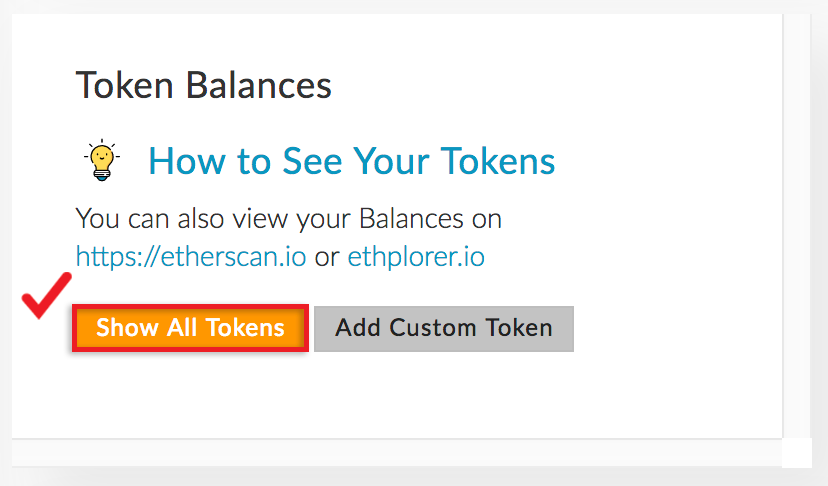Reveal token list via Show All Tokens
This screenshot has height=486, width=828.
(x=190, y=328)
